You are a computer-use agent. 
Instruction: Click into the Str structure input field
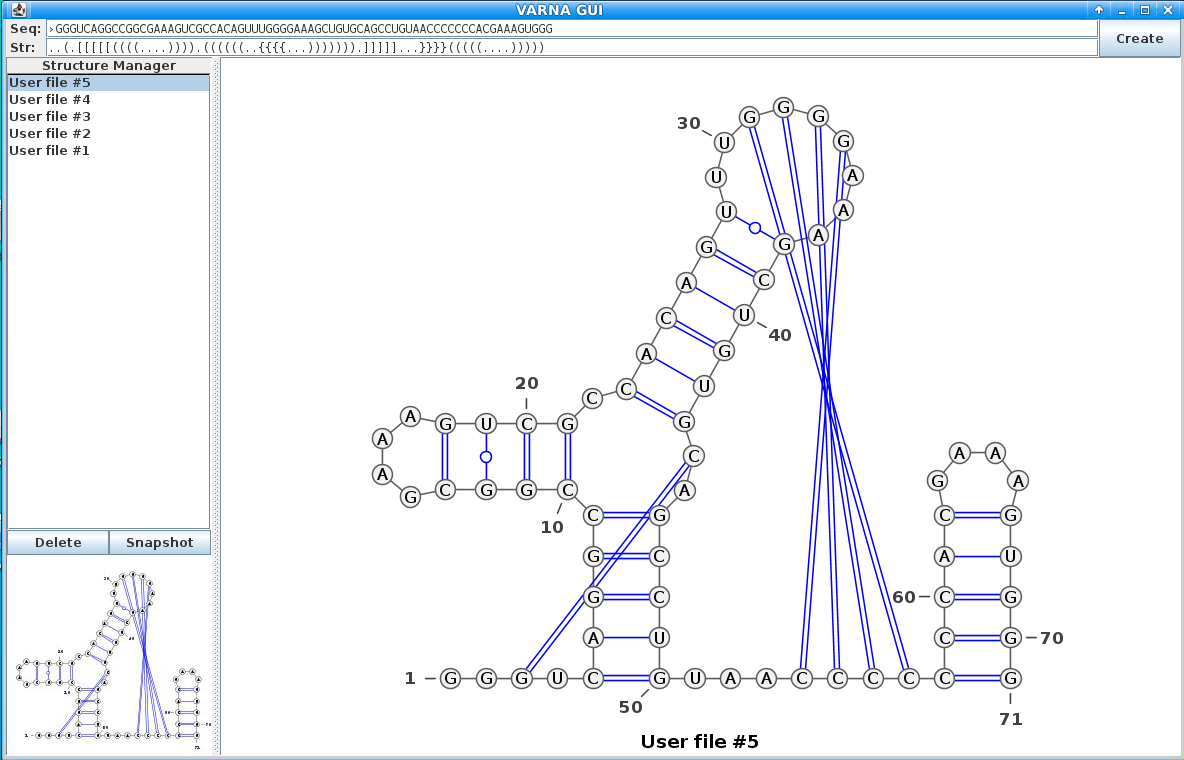click(x=570, y=47)
